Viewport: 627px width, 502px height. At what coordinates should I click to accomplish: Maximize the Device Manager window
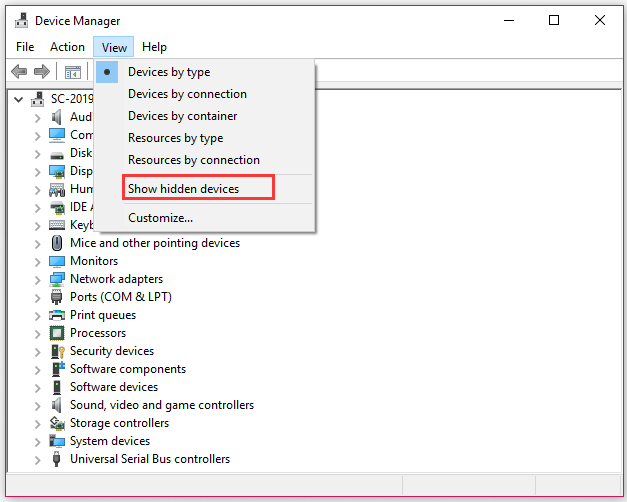[554, 20]
